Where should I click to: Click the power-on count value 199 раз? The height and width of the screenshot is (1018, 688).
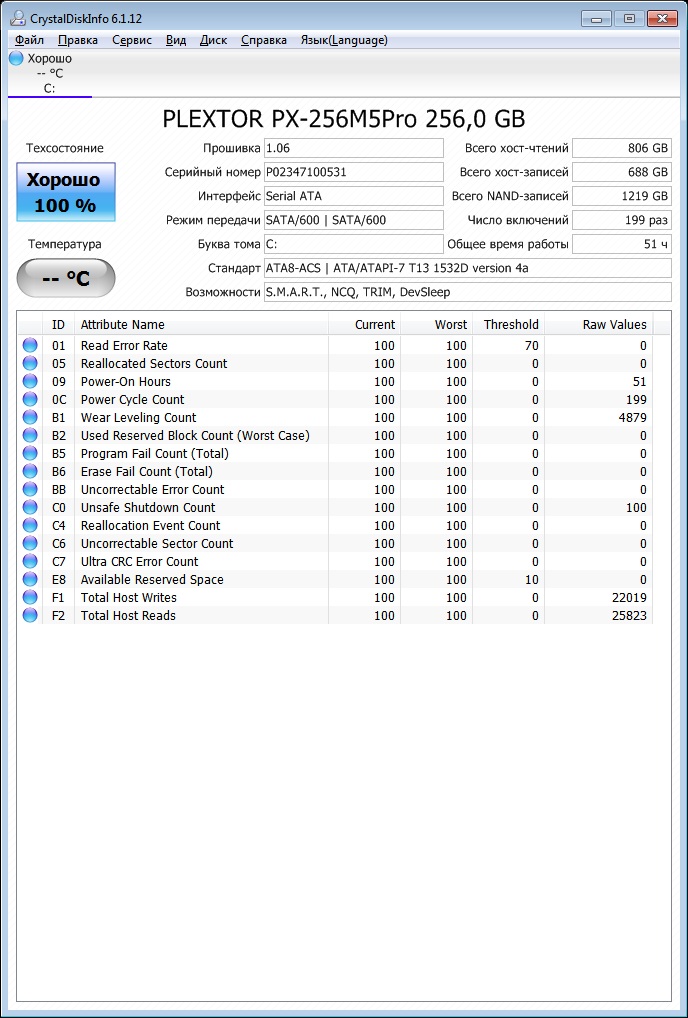click(622, 220)
